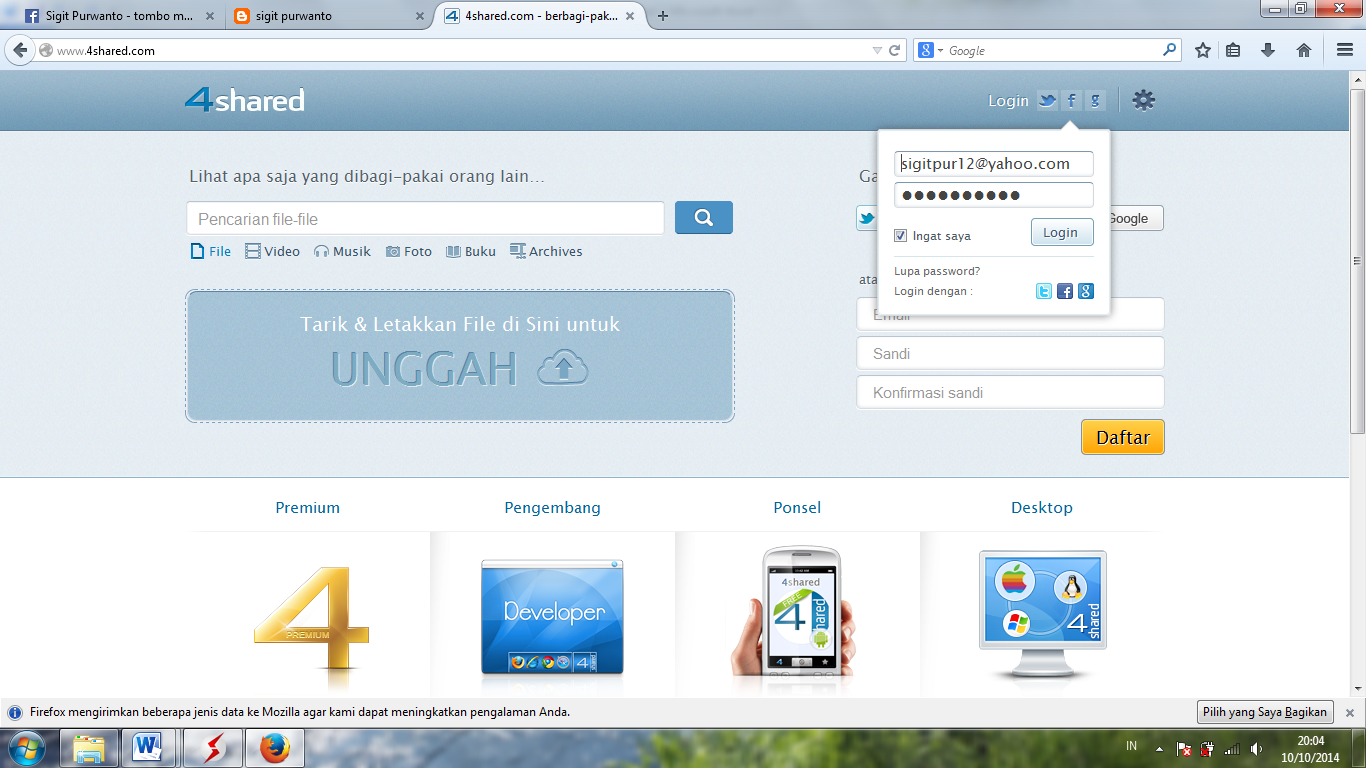Screen dimensions: 1366x768
Task: Show hidden tray icons arrow
Action: point(1158,748)
